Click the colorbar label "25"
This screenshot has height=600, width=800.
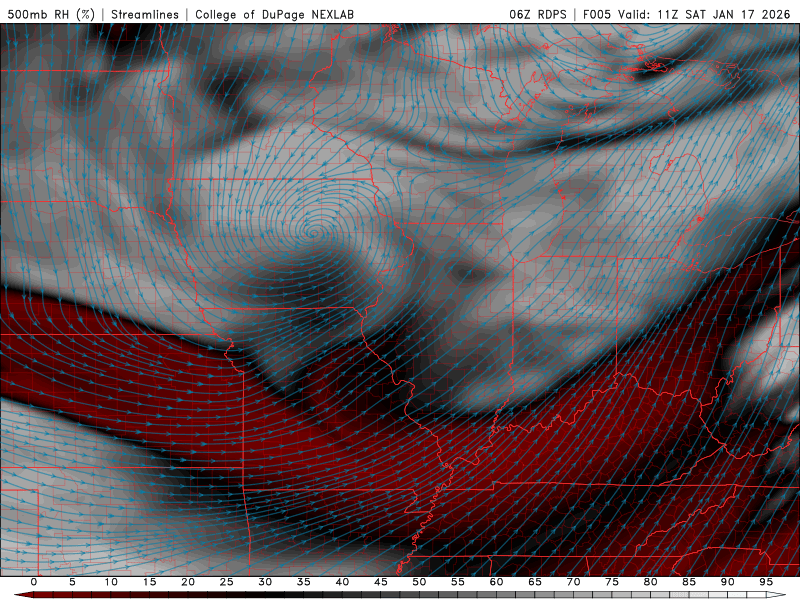click(227, 582)
